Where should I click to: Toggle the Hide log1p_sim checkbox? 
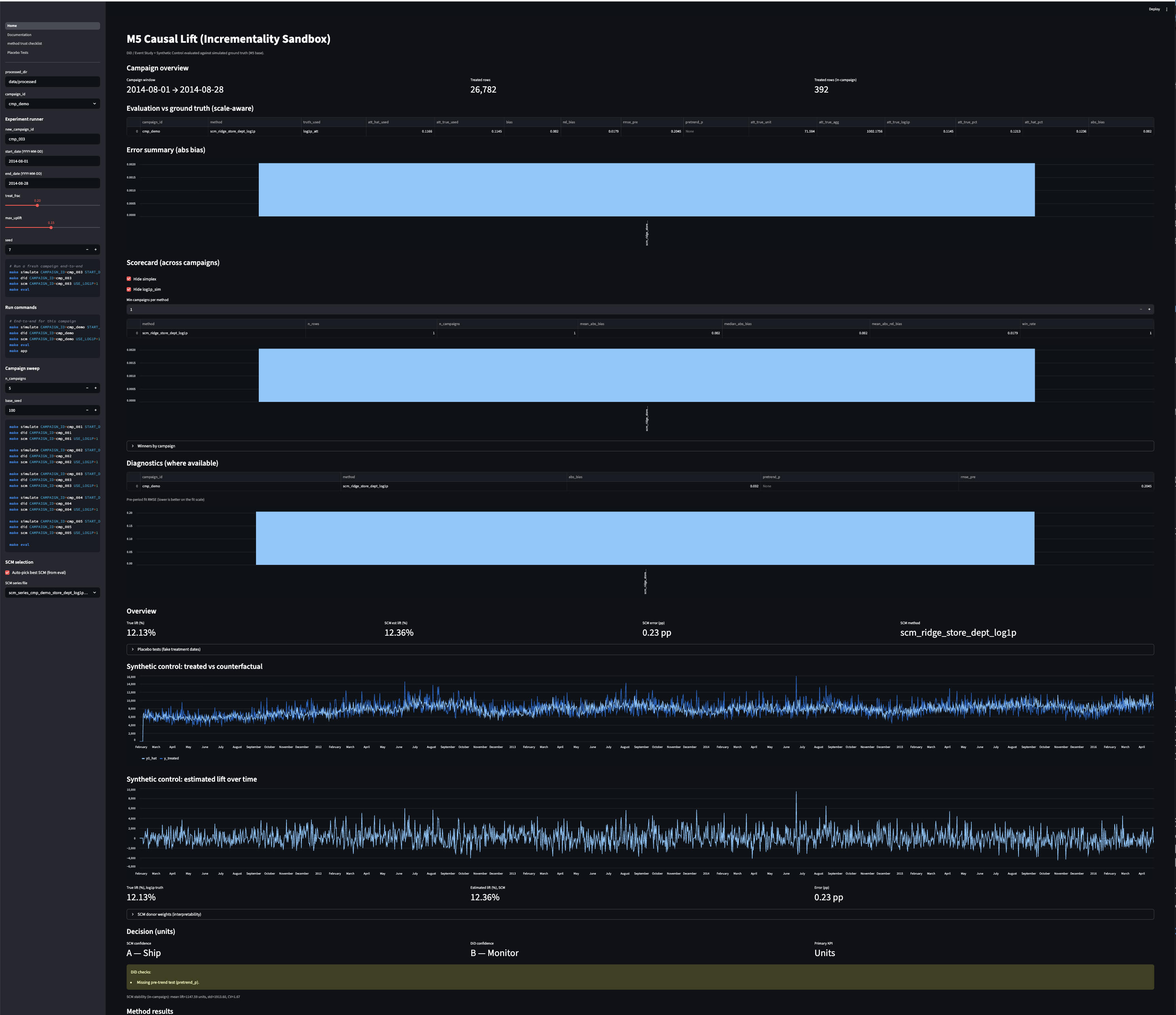point(129,290)
